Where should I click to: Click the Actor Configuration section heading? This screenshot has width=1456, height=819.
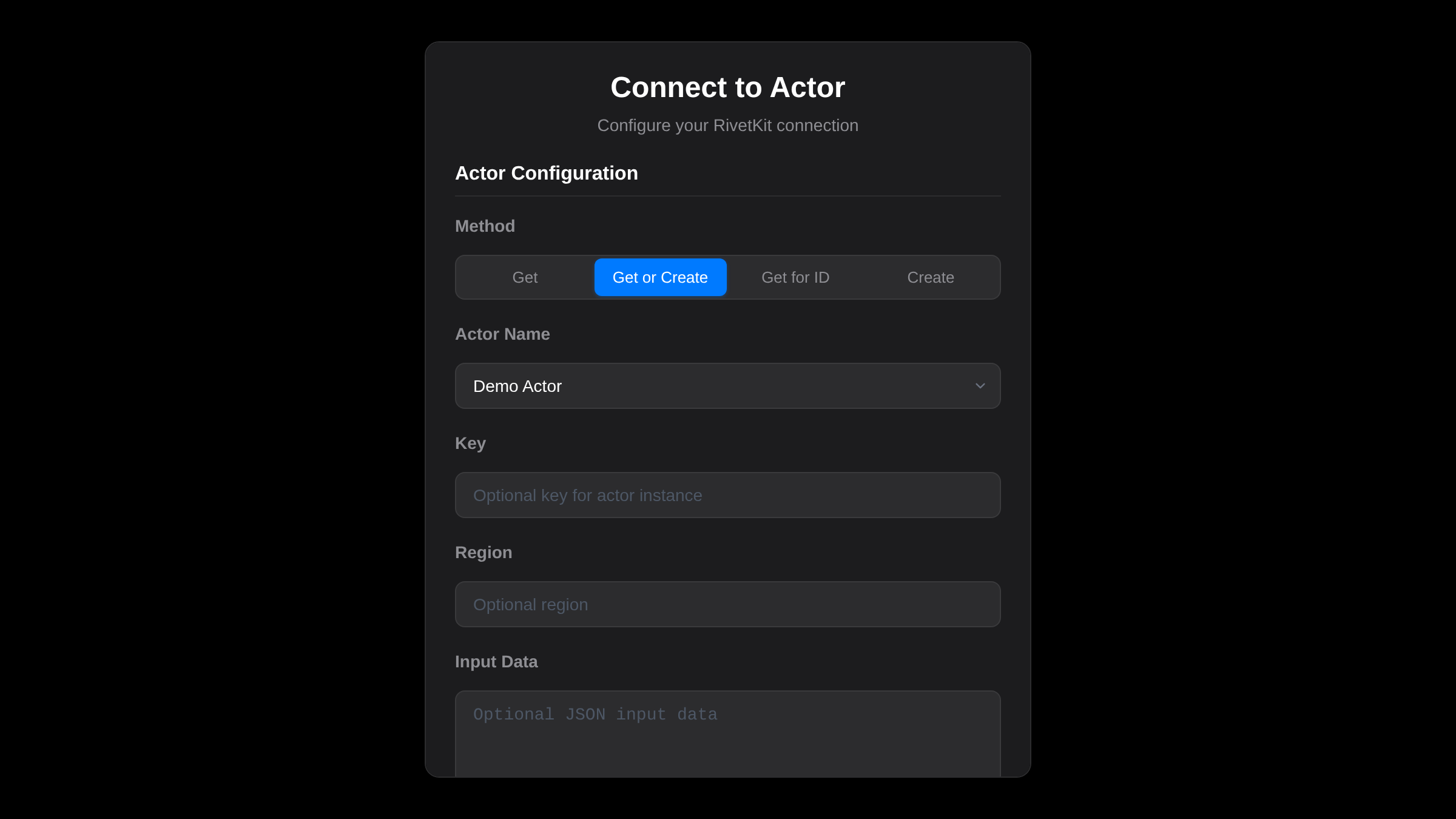point(546,174)
